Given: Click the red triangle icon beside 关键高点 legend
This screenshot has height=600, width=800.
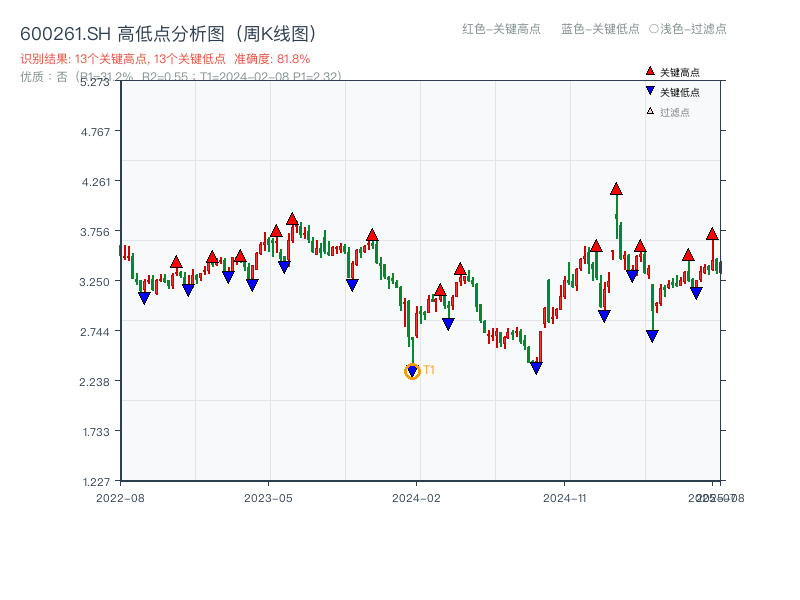Looking at the screenshot, I should 650,71.
